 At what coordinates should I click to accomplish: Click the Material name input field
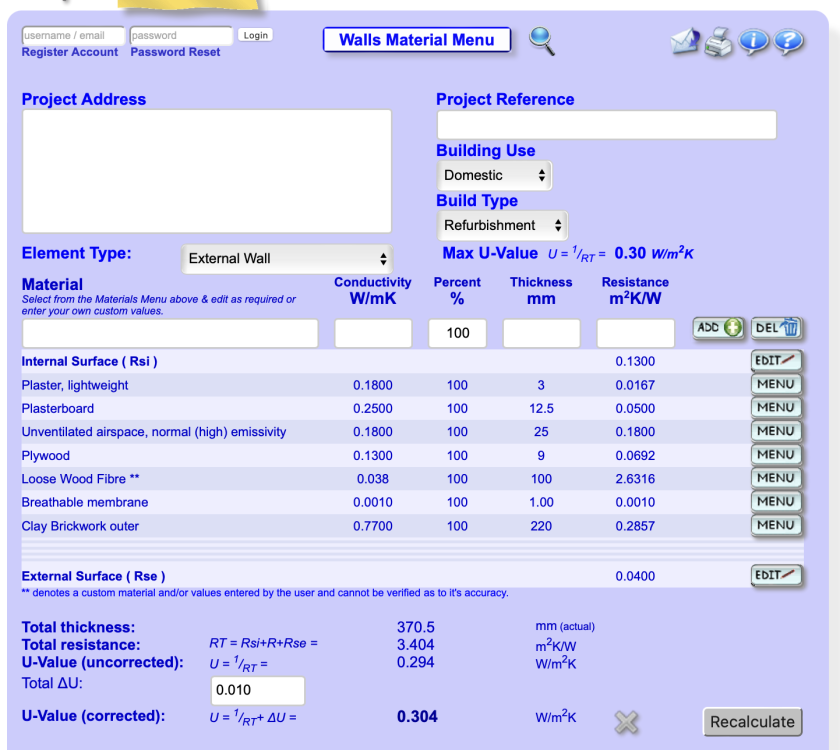170,333
